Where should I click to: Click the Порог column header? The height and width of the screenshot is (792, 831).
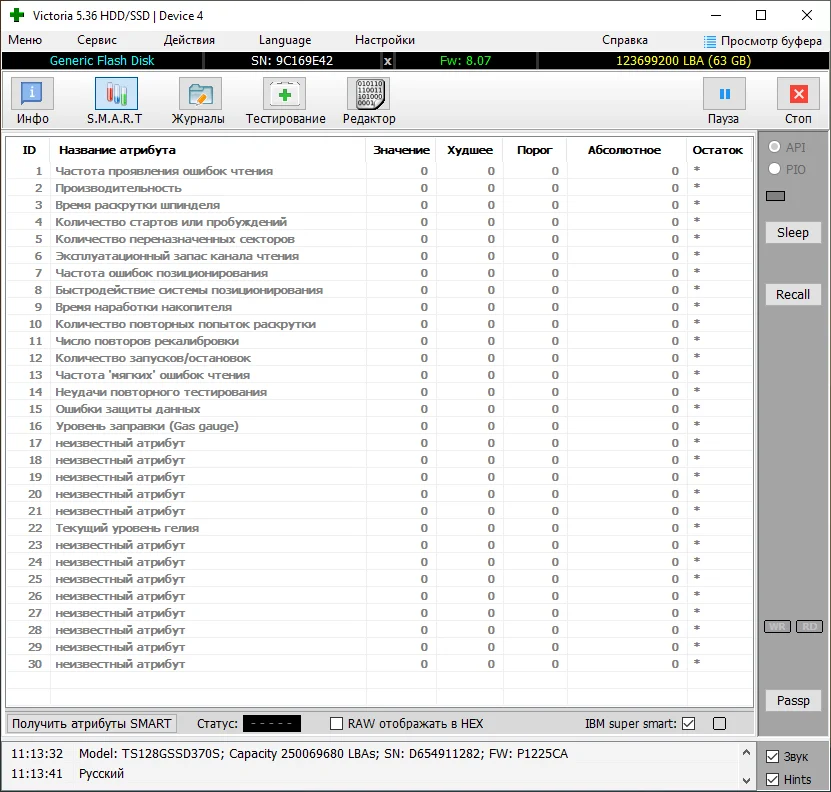(x=535, y=150)
